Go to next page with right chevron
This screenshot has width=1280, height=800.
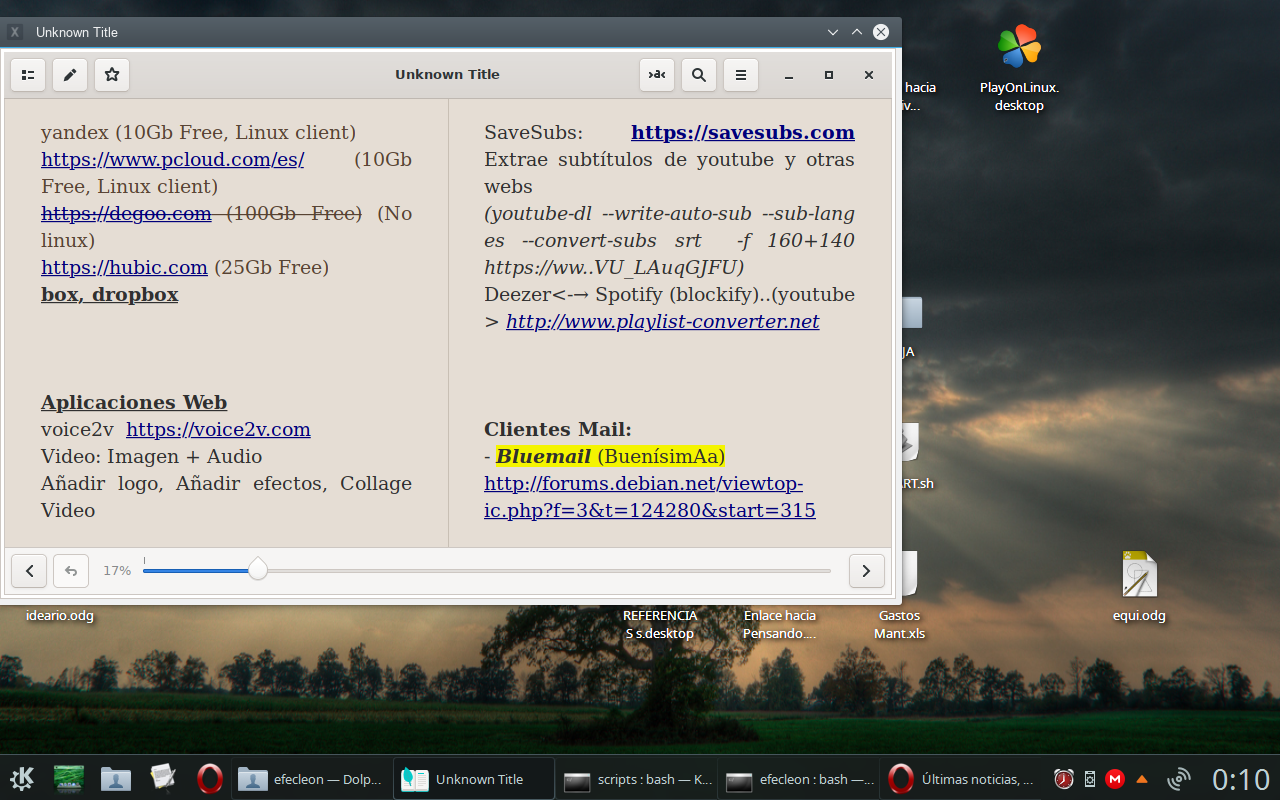coord(867,570)
